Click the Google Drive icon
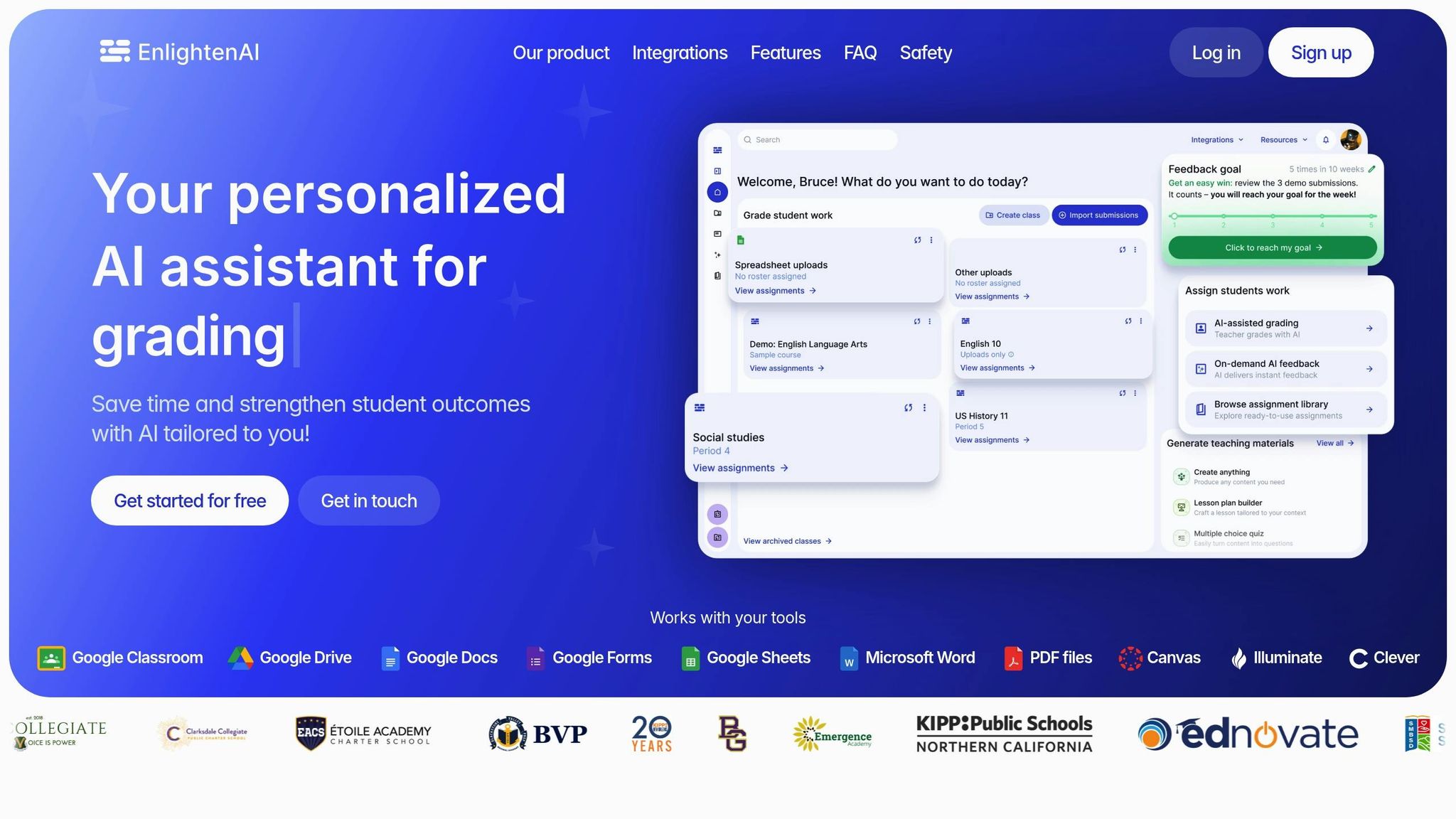The image size is (1456, 819). click(x=240, y=658)
